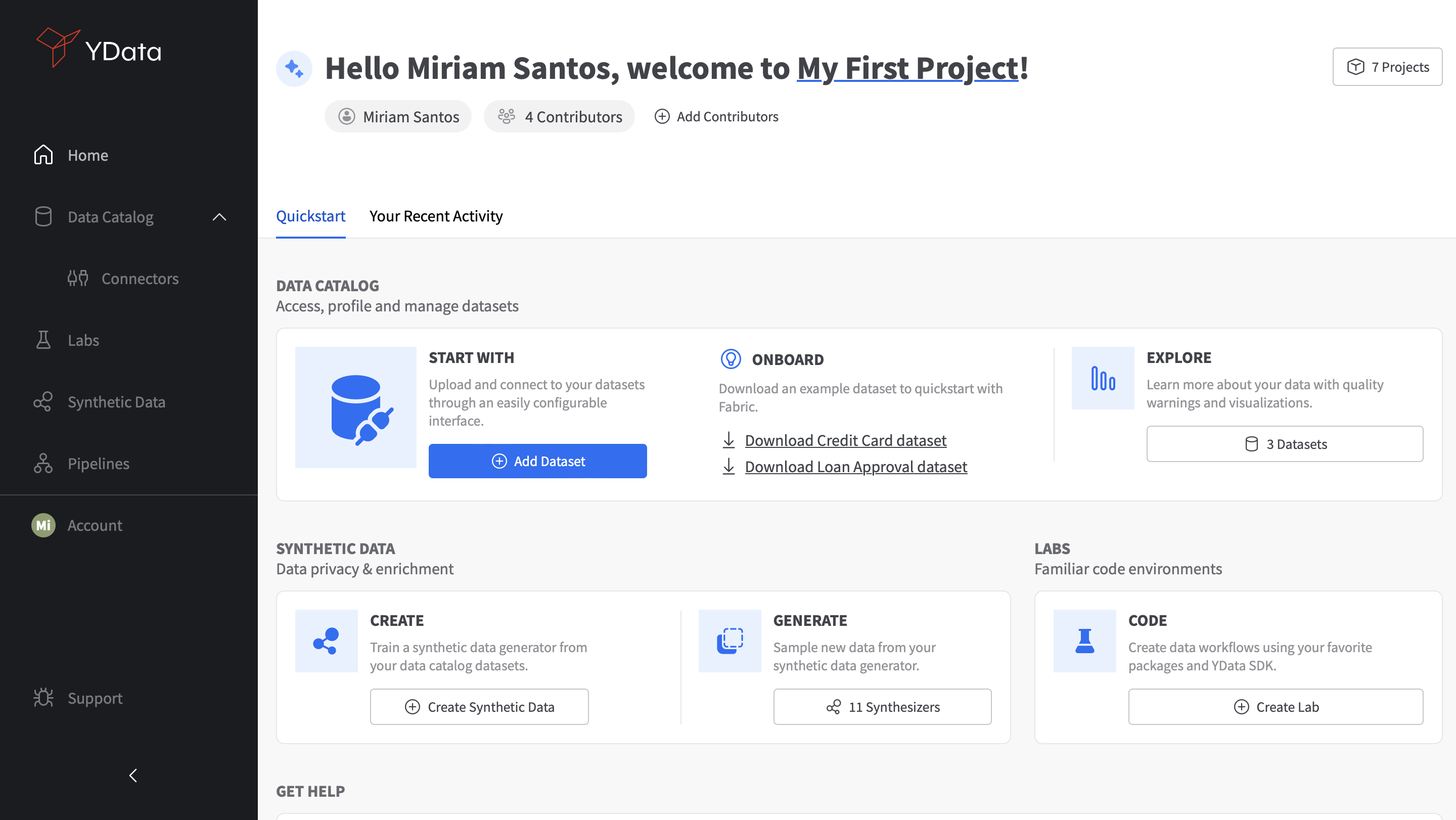Click the Create Lab button
Screen dimensions: 1456x820
pos(1276,706)
